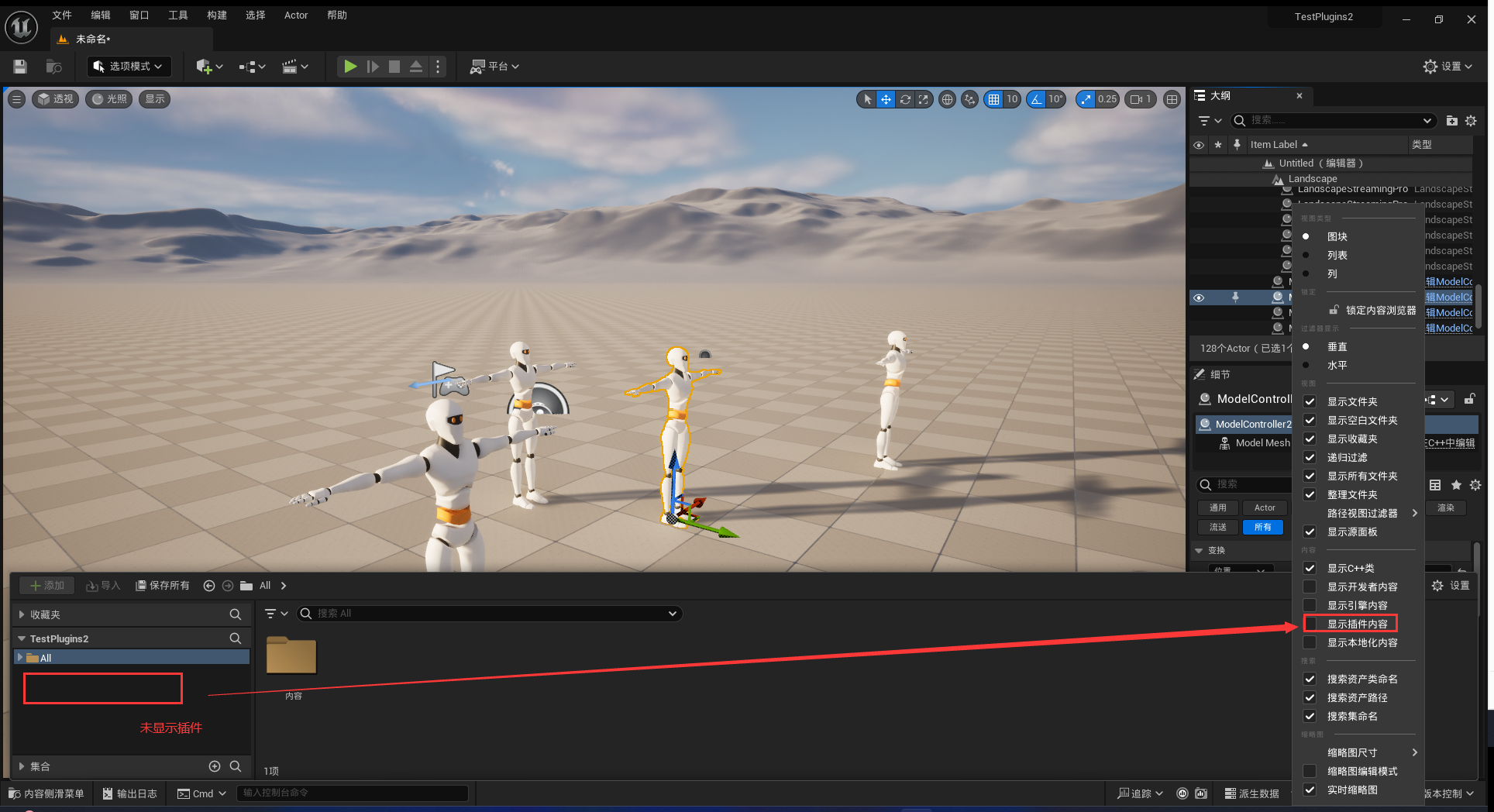Enable 显示插件内容 checkbox
The image size is (1494, 812).
pos(1310,624)
